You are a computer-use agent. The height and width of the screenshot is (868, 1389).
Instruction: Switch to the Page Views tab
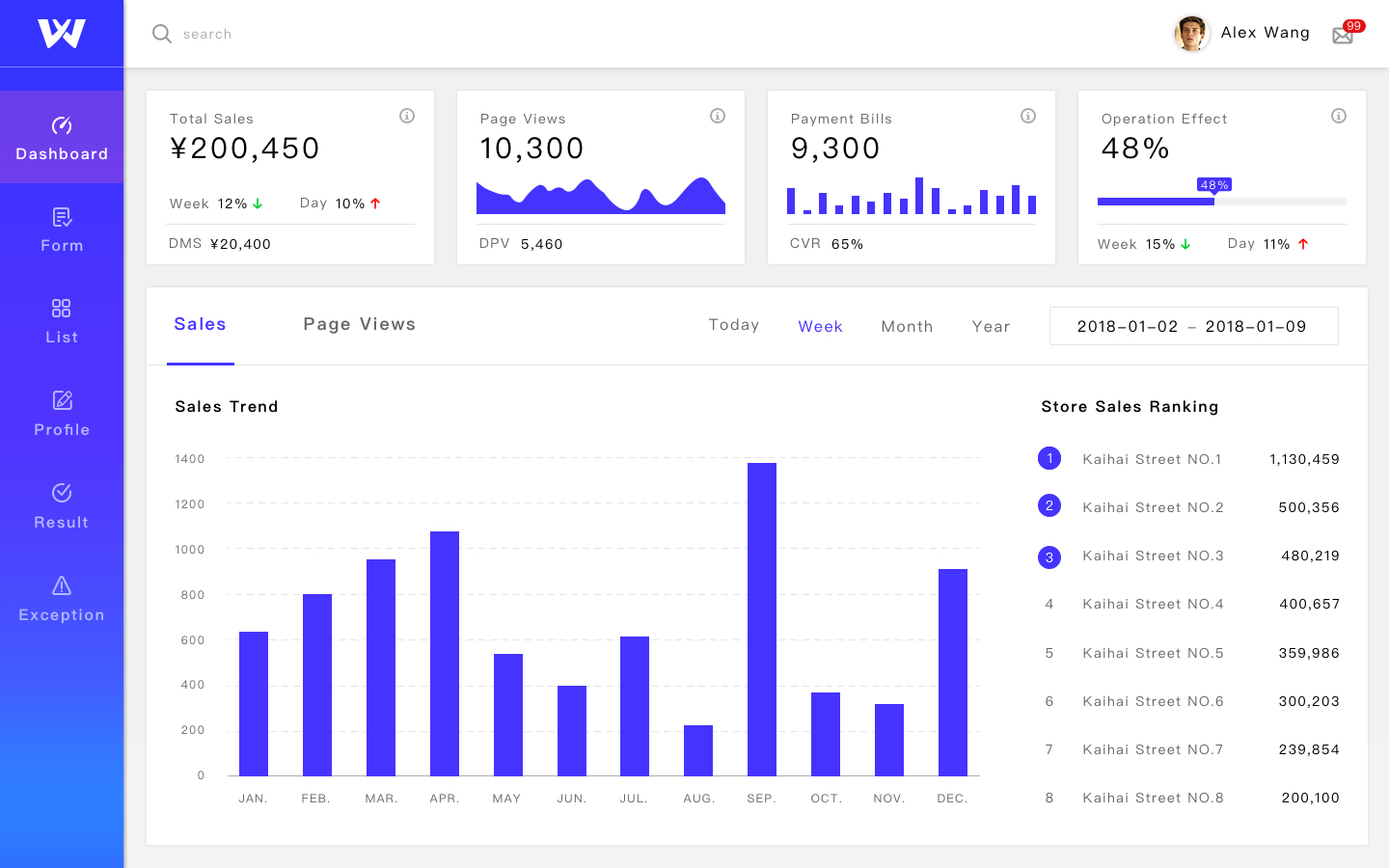pyautogui.click(x=359, y=325)
